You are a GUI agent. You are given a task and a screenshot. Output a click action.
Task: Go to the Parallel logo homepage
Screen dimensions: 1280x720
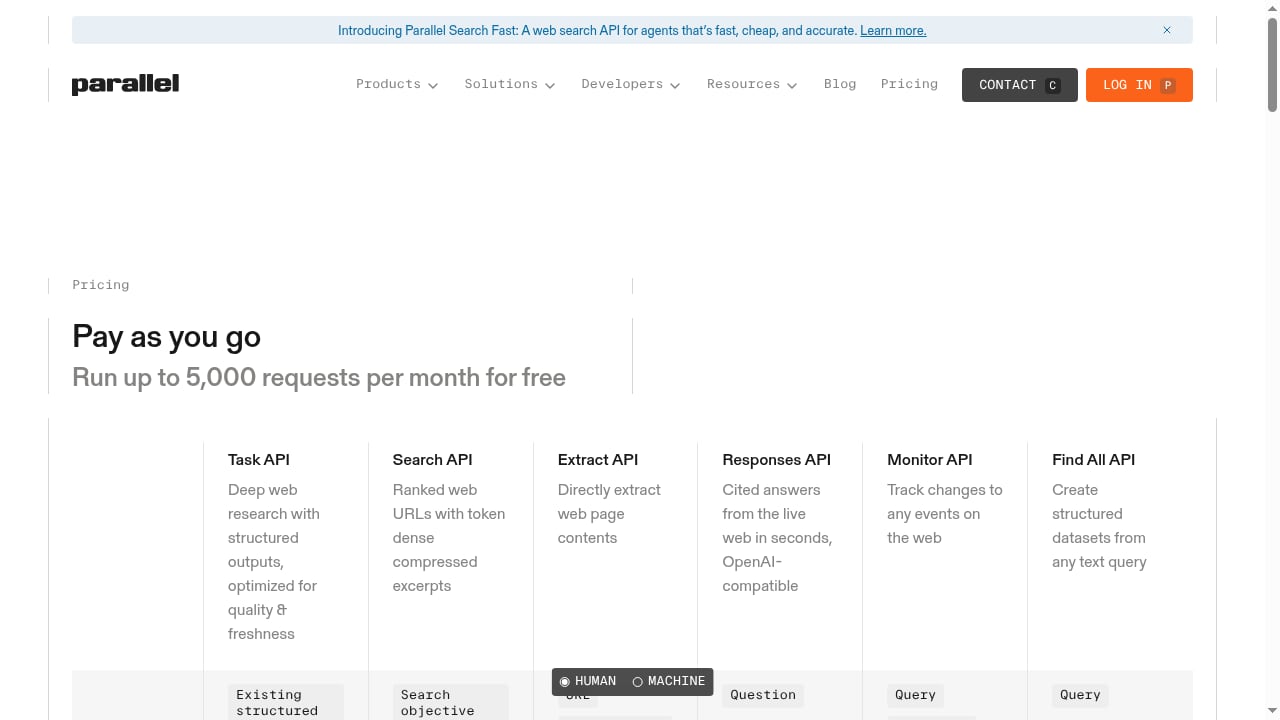click(x=125, y=84)
